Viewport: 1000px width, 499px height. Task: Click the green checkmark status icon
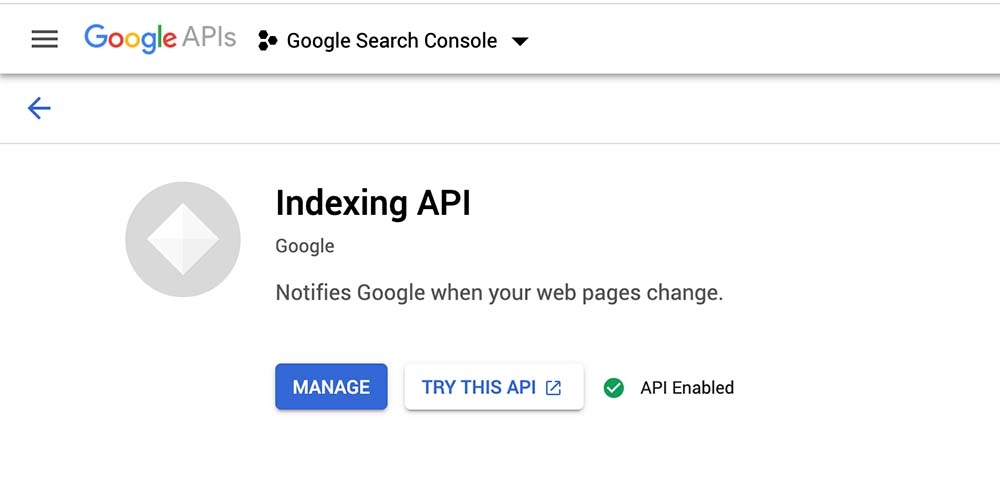tap(614, 388)
